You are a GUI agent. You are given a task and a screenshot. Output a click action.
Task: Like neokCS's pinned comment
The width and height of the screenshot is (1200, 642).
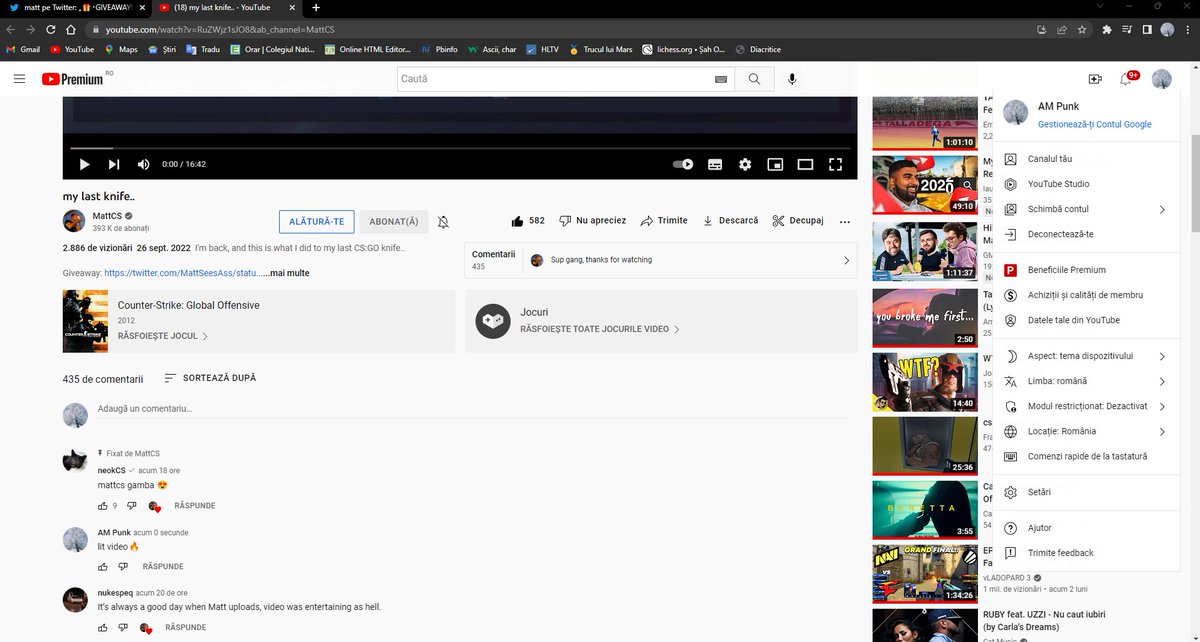103,506
